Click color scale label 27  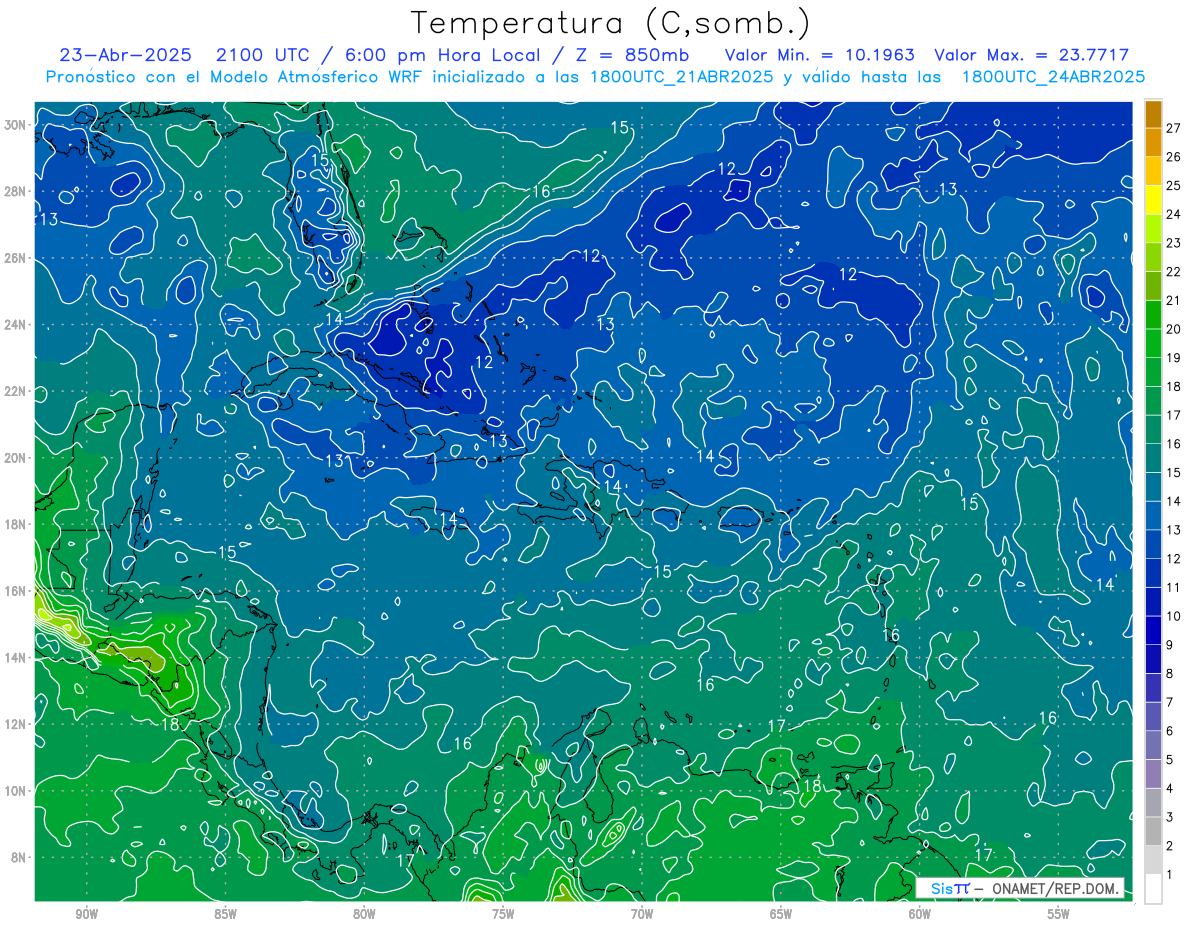point(1174,128)
